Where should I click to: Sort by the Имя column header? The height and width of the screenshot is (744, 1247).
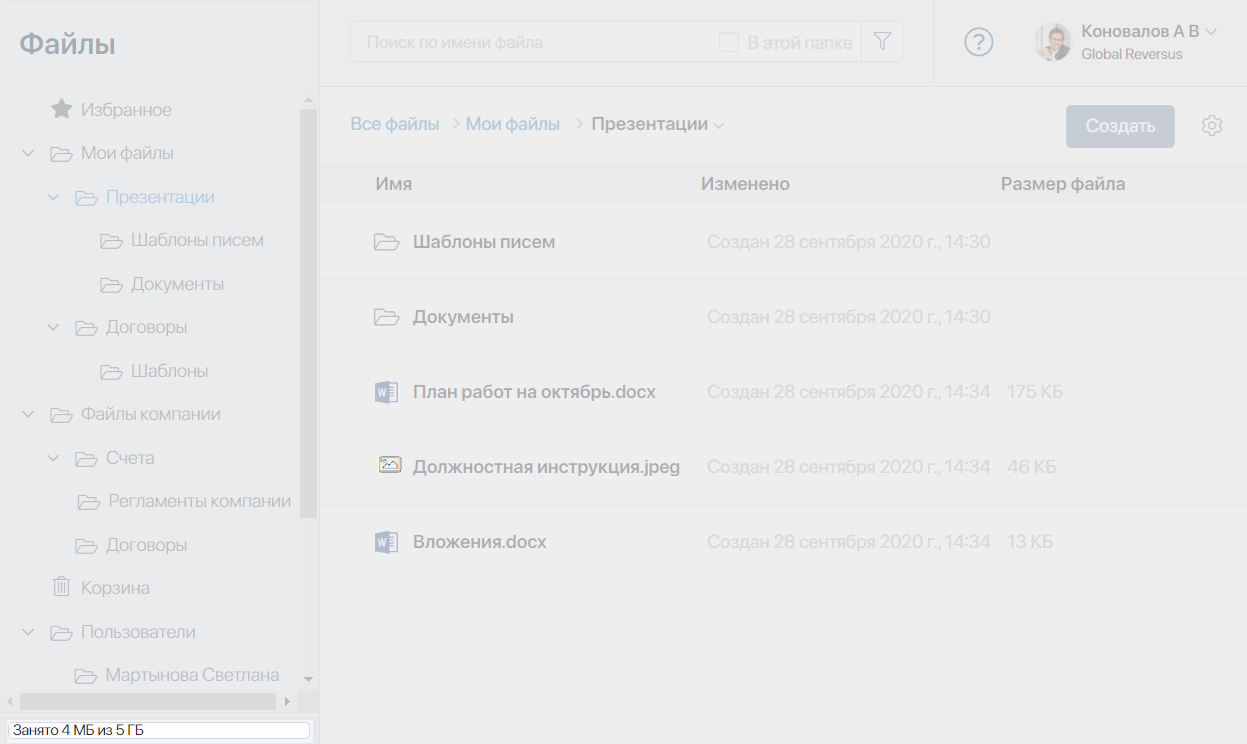point(394,184)
